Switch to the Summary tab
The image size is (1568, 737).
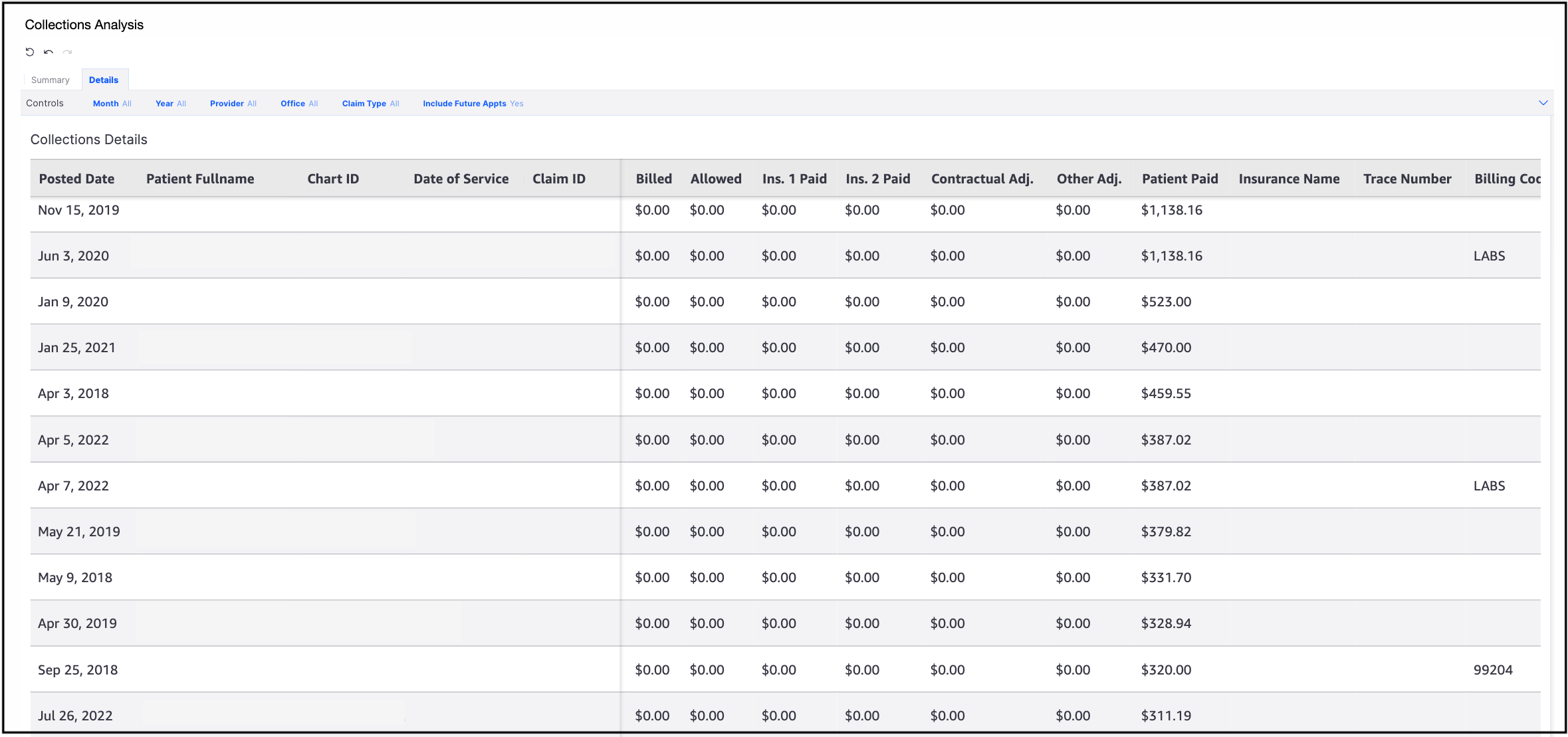click(x=51, y=80)
